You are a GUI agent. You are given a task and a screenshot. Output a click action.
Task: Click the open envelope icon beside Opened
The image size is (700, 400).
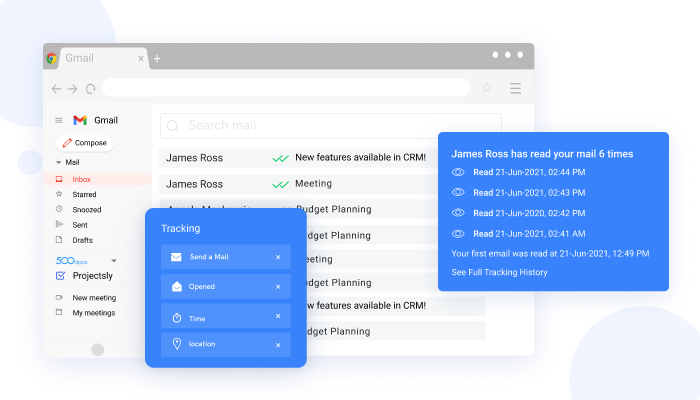tap(177, 286)
